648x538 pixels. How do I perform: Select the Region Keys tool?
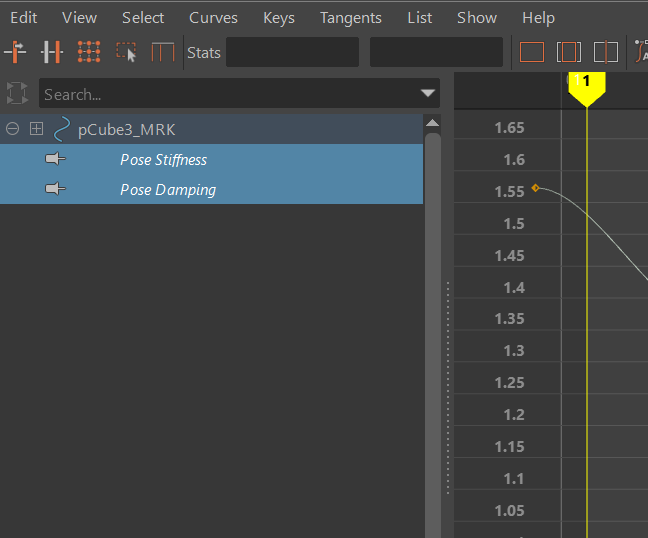pyautogui.click(x=126, y=52)
